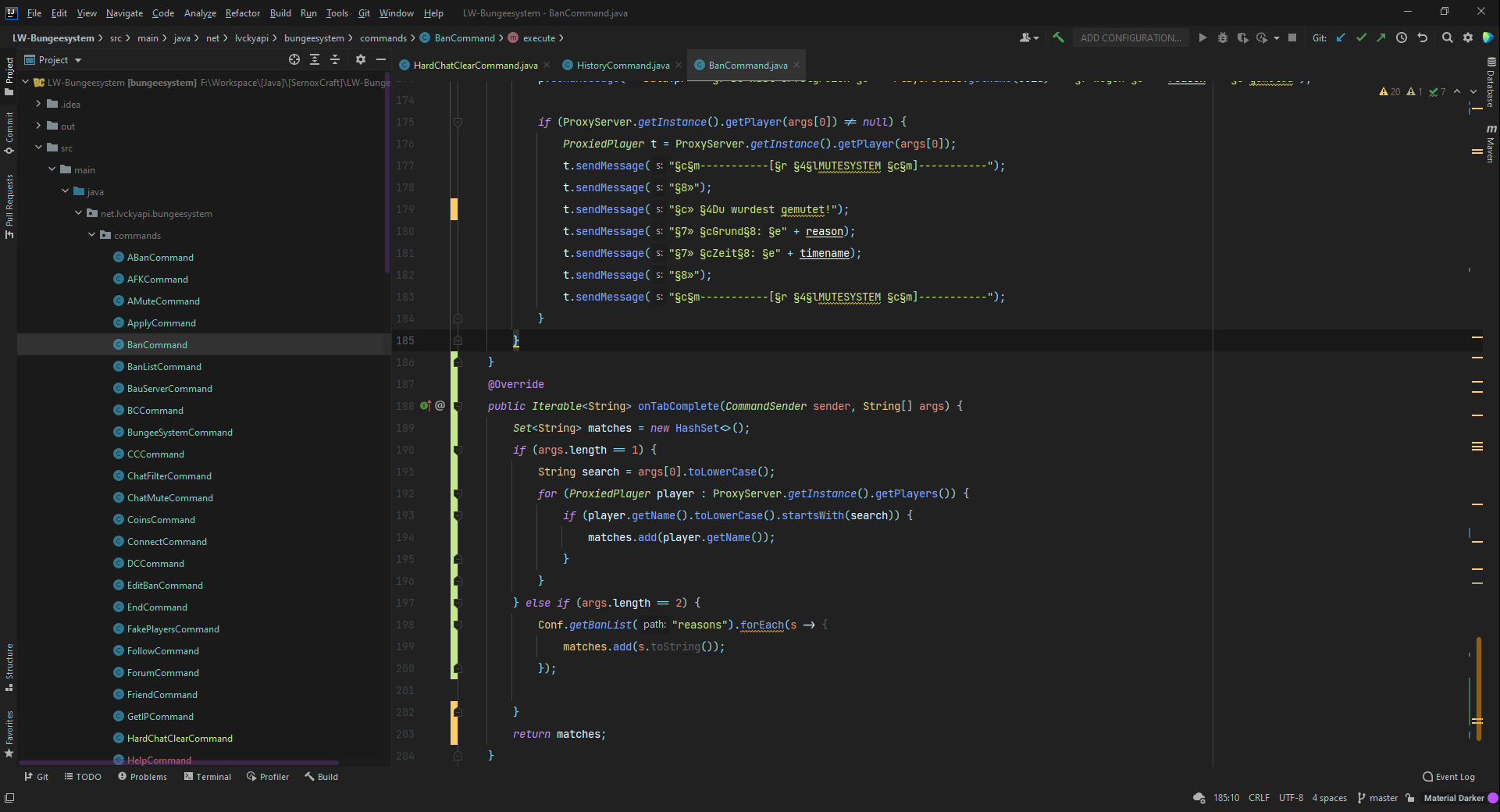The height and width of the screenshot is (812, 1500).
Task: Click the blue Git Update Project arrow
Action: click(x=1341, y=37)
